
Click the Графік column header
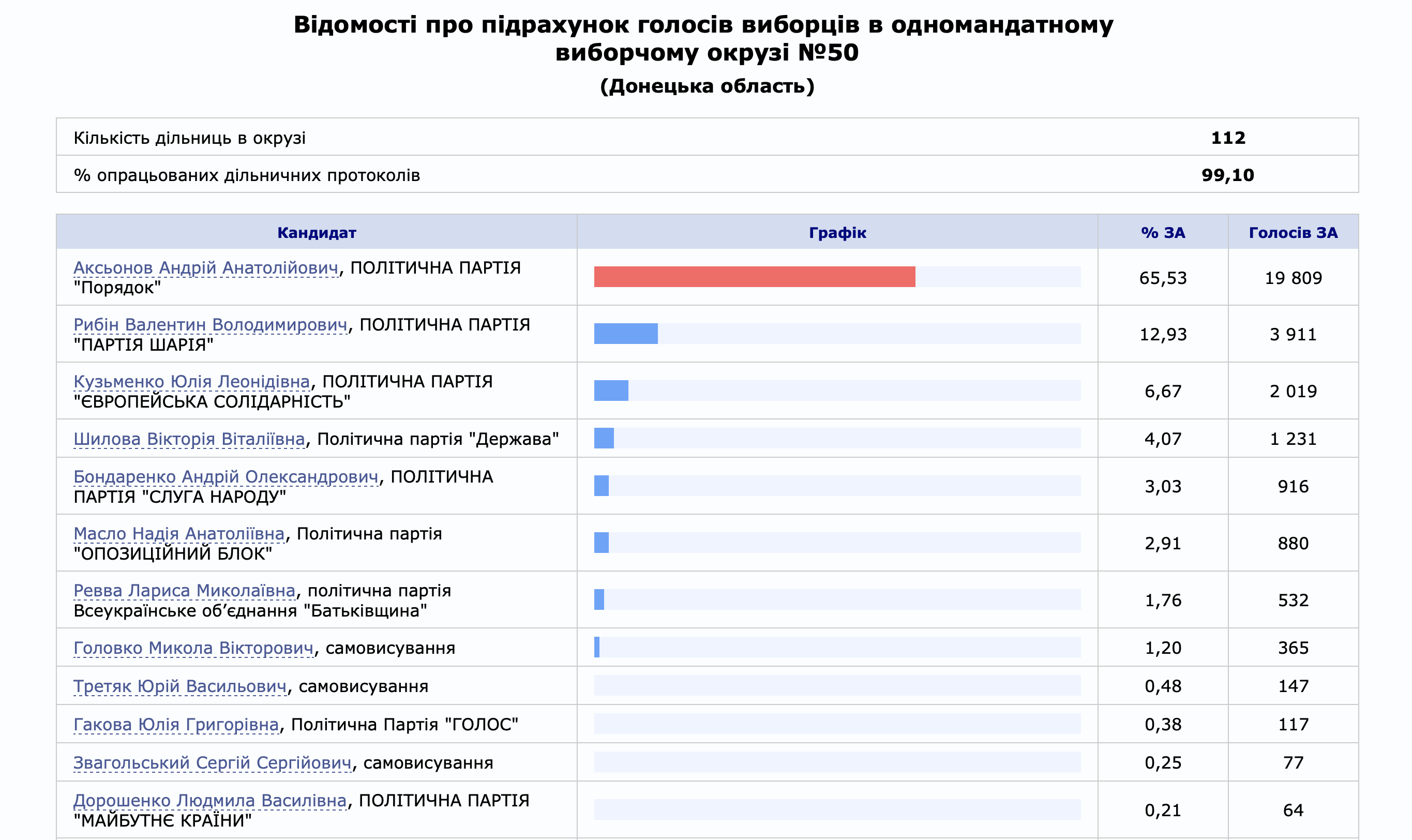click(x=837, y=233)
